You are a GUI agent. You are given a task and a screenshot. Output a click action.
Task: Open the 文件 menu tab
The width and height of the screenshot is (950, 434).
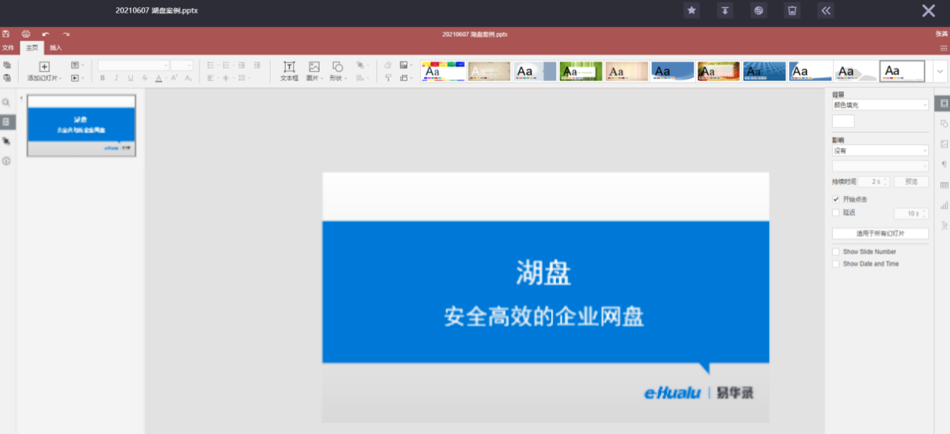8,47
